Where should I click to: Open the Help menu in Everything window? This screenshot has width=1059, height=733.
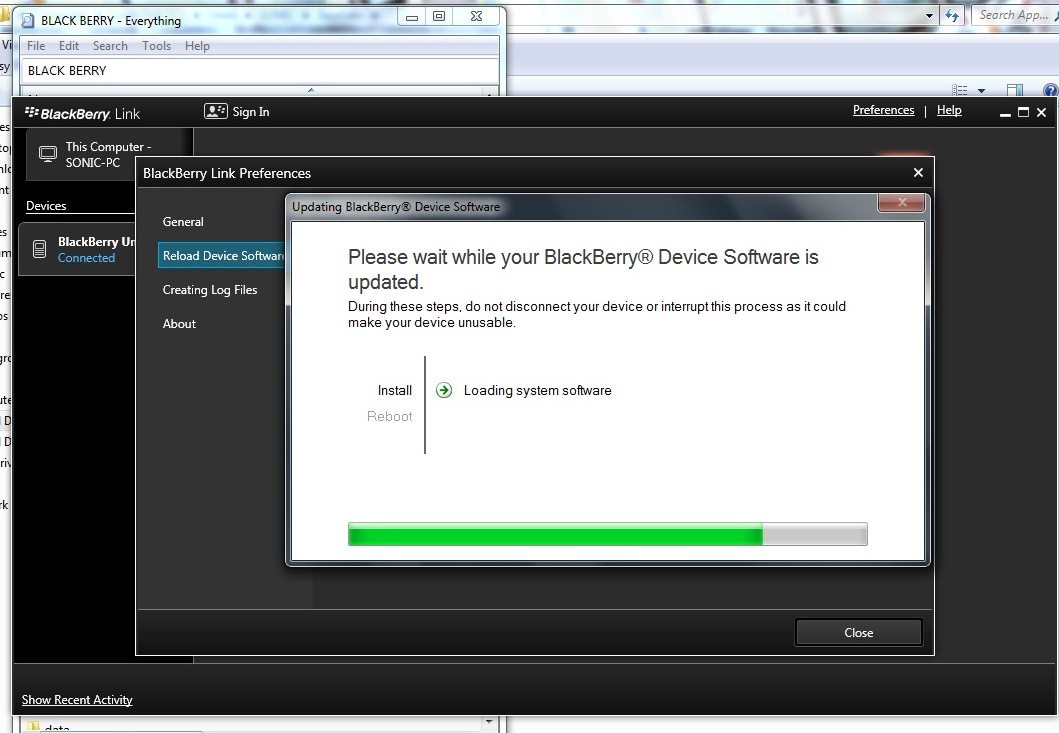(197, 46)
